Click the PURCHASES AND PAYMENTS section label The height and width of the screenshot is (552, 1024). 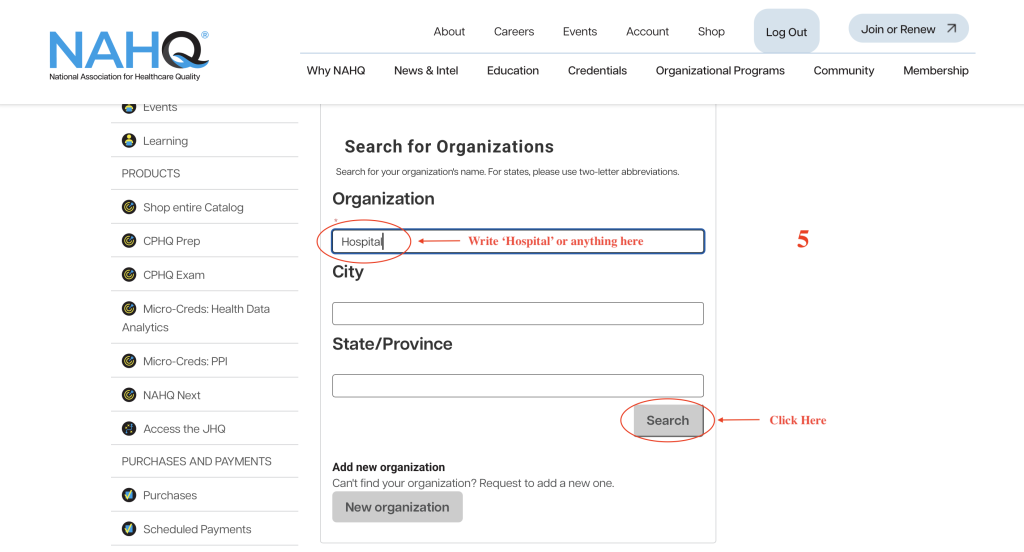pyautogui.click(x=197, y=461)
